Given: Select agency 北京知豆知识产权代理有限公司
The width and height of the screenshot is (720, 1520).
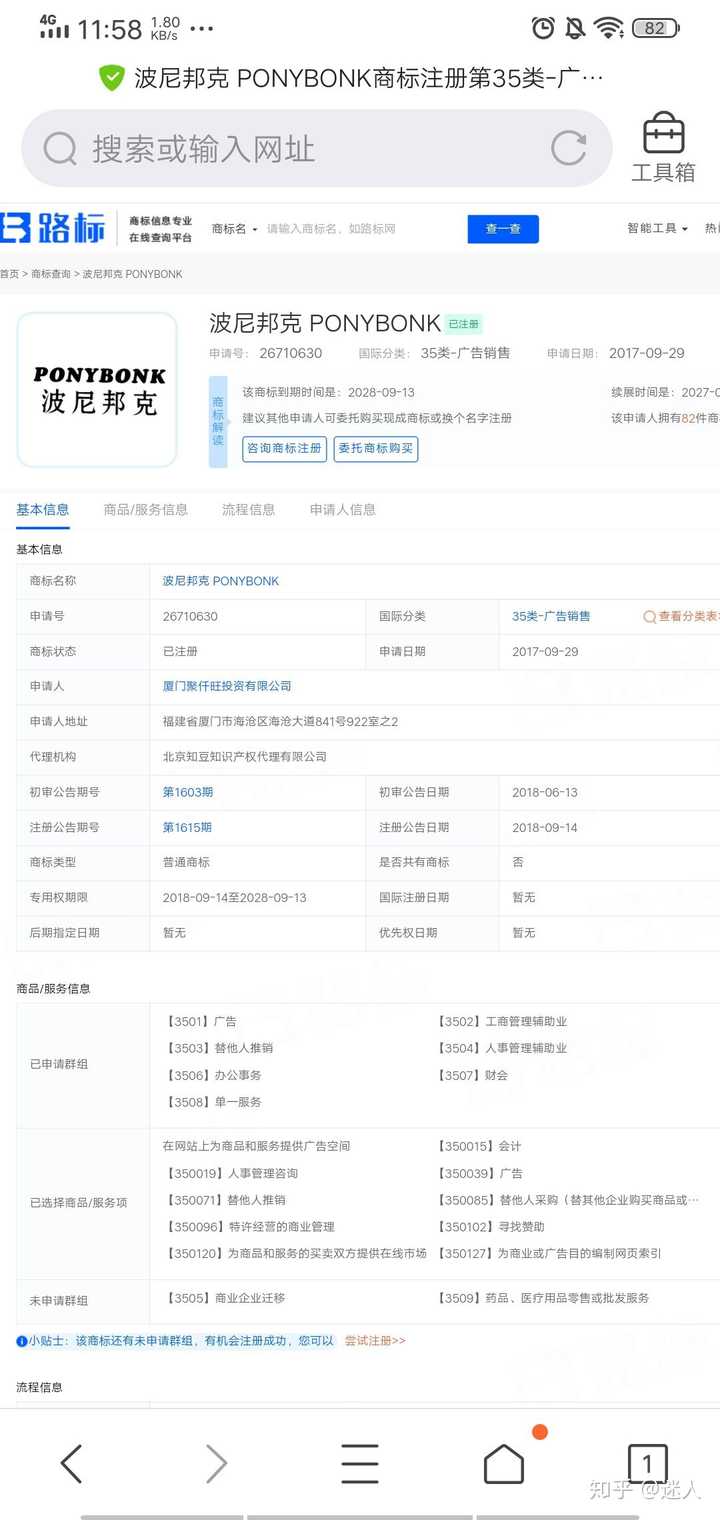Looking at the screenshot, I should point(245,756).
